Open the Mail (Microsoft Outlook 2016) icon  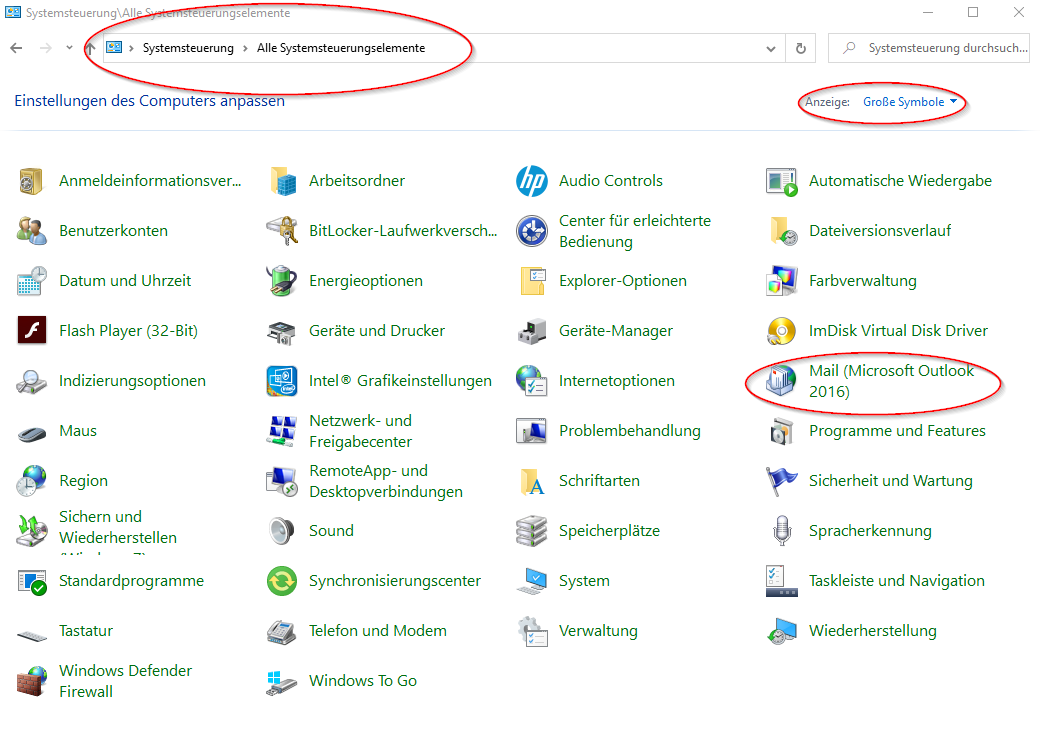tap(781, 381)
